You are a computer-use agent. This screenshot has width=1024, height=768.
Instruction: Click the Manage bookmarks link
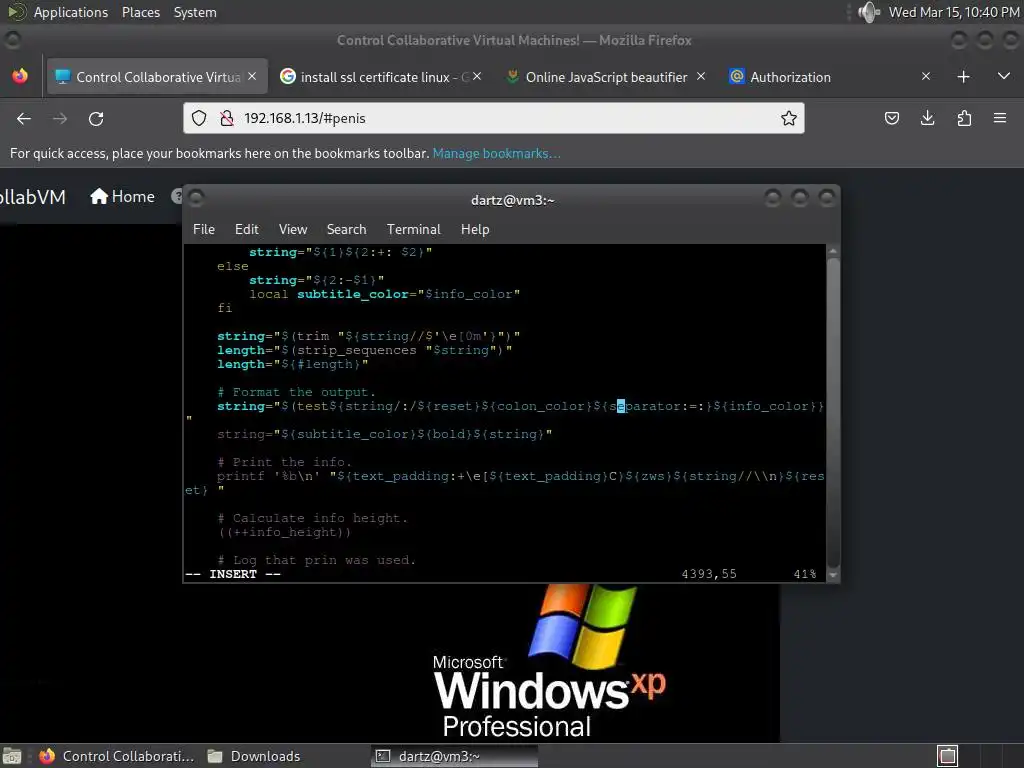[496, 153]
